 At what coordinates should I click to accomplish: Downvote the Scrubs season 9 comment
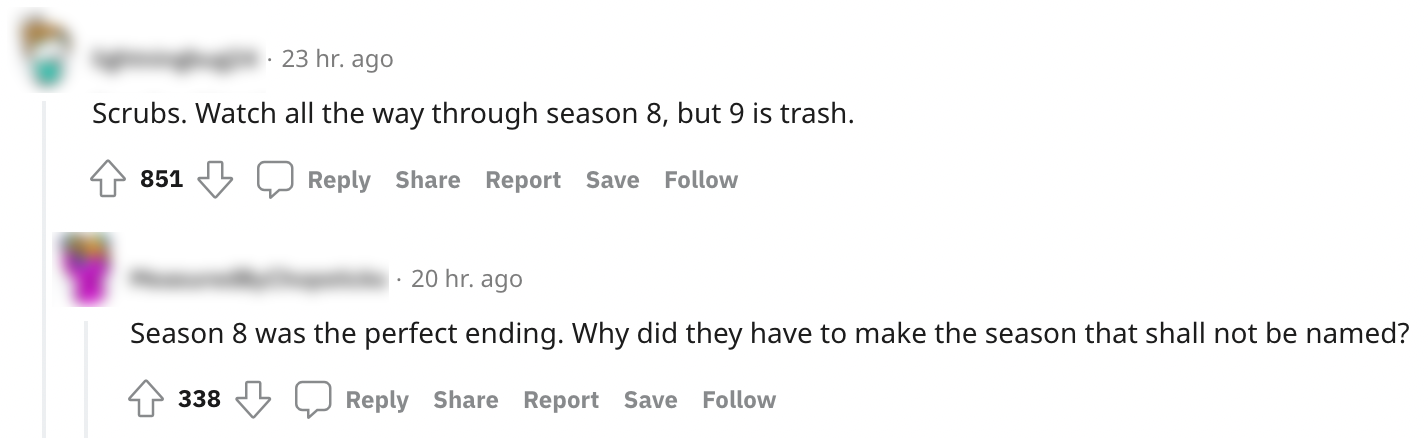215,180
